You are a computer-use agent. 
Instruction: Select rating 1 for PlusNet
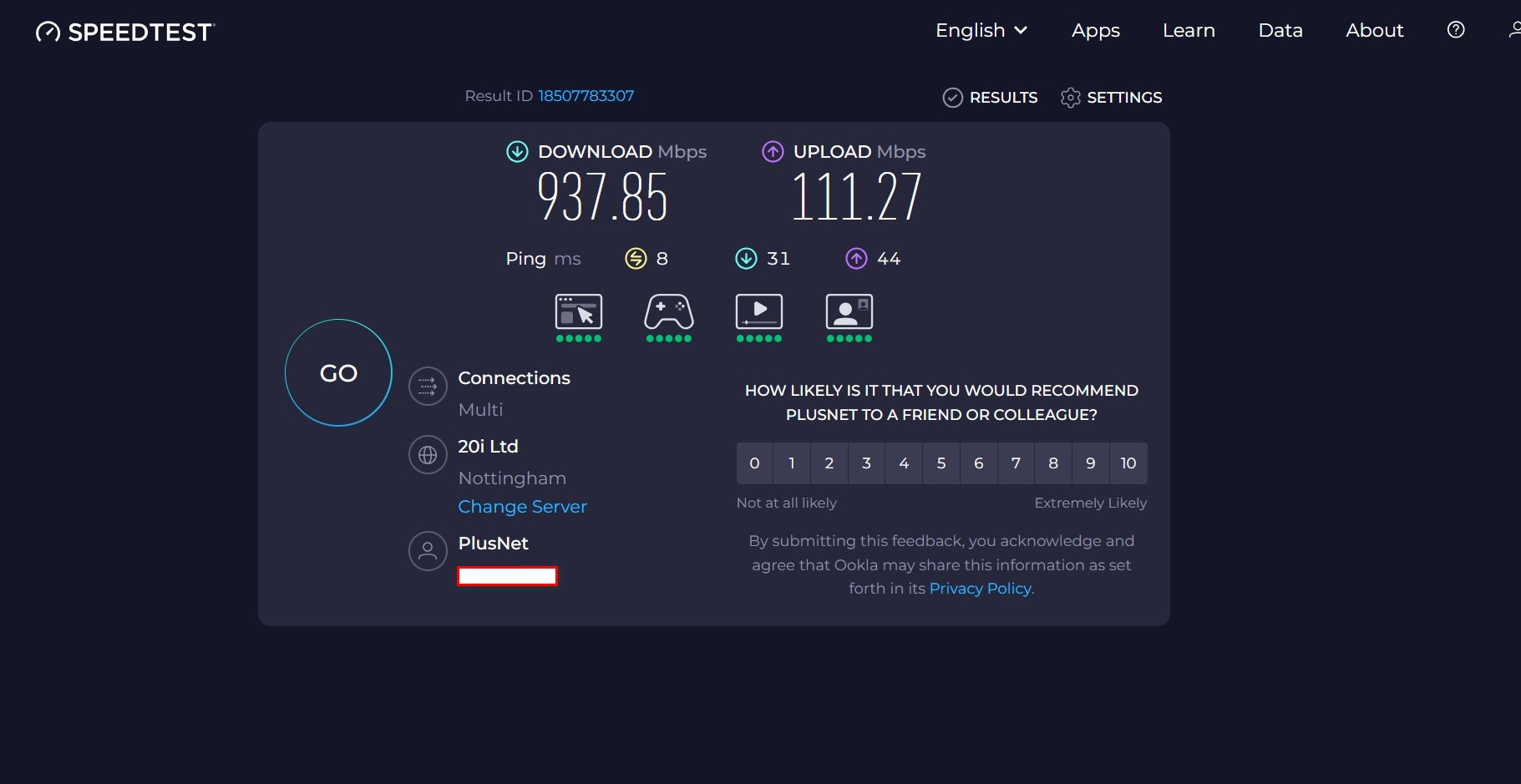[792, 463]
